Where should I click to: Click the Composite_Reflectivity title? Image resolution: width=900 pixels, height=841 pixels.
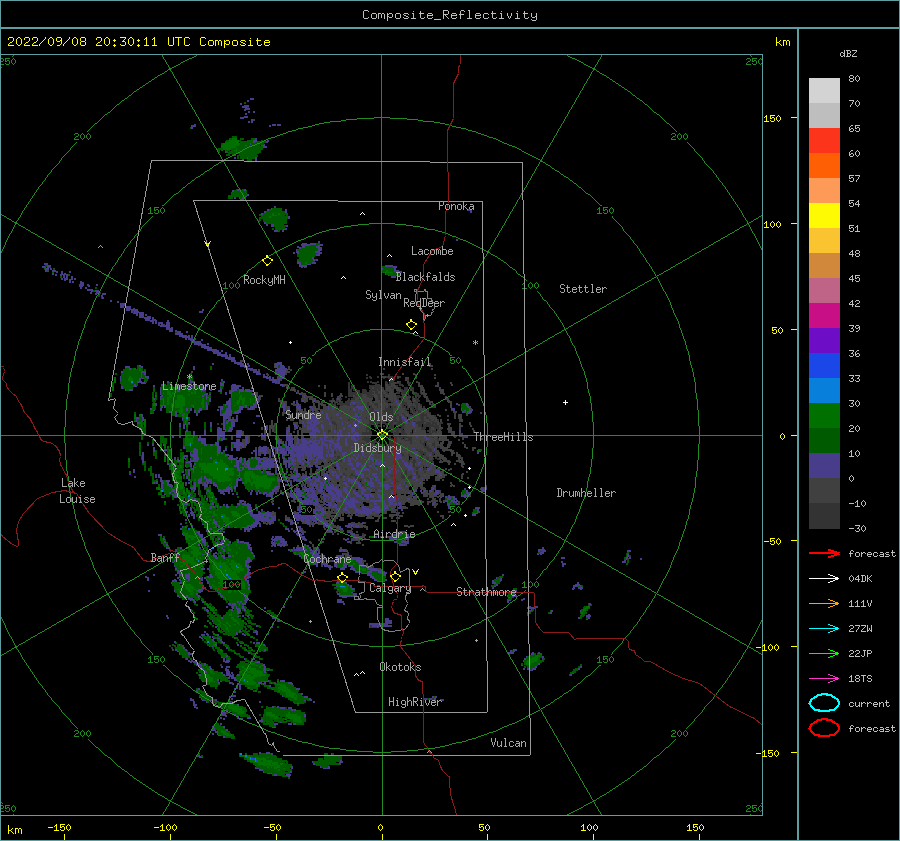(450, 15)
